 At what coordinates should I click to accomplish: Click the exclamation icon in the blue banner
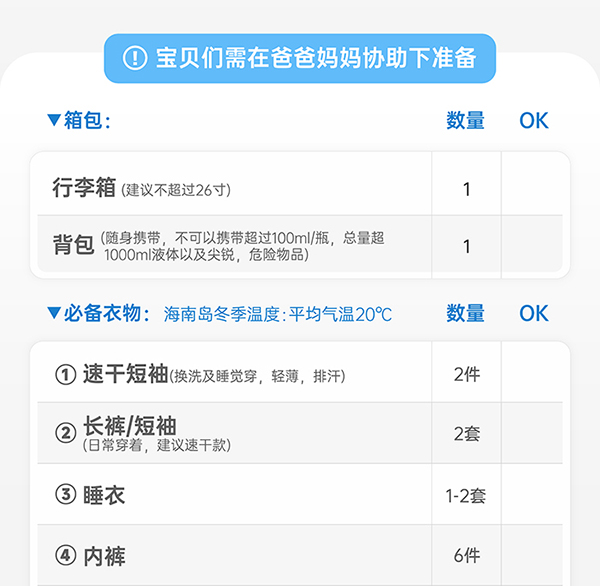134,58
